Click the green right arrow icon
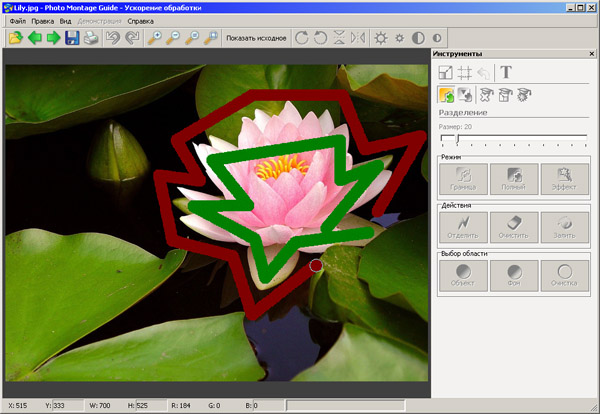 53,38
